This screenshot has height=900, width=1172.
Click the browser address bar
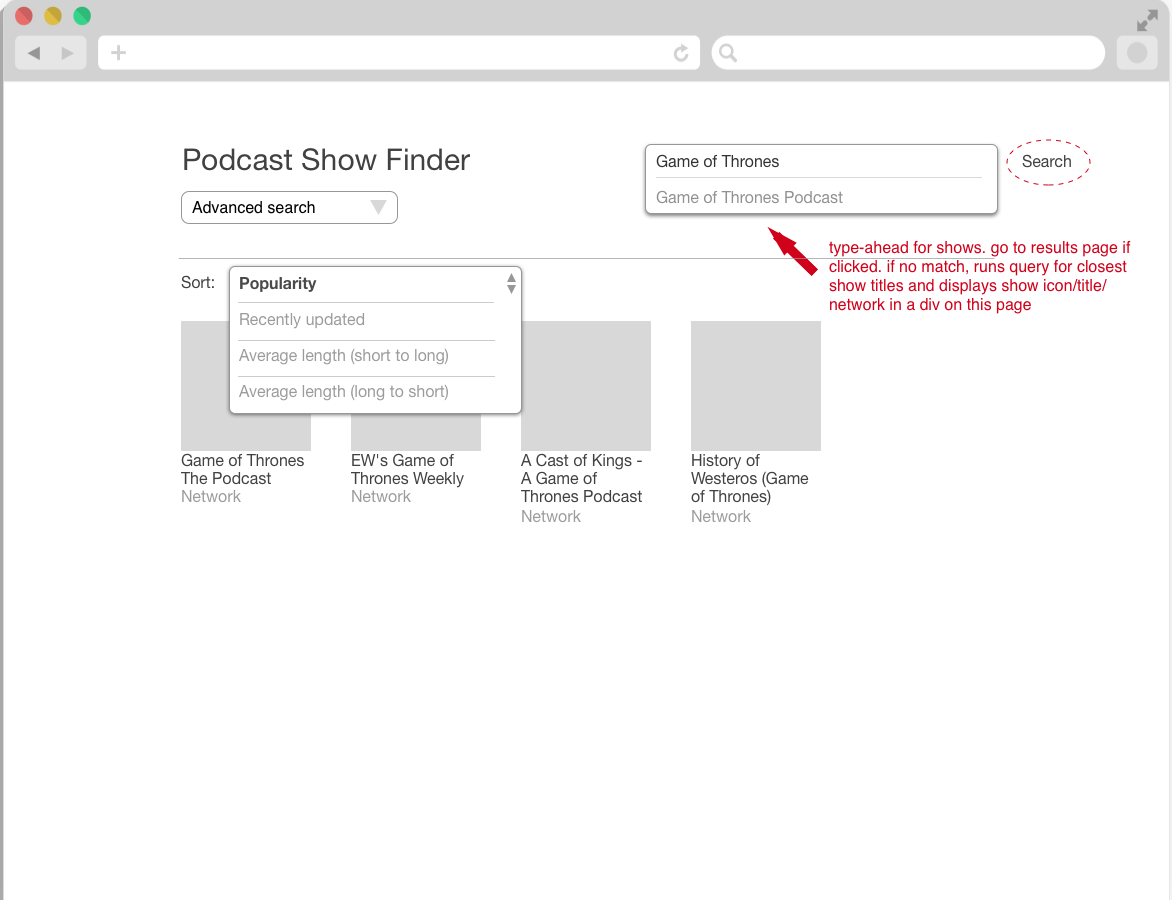pyautogui.click(x=399, y=53)
